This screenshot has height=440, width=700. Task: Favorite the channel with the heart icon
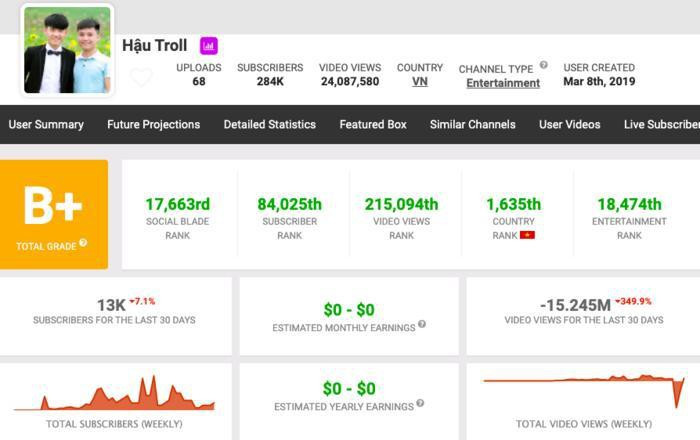click(x=141, y=77)
